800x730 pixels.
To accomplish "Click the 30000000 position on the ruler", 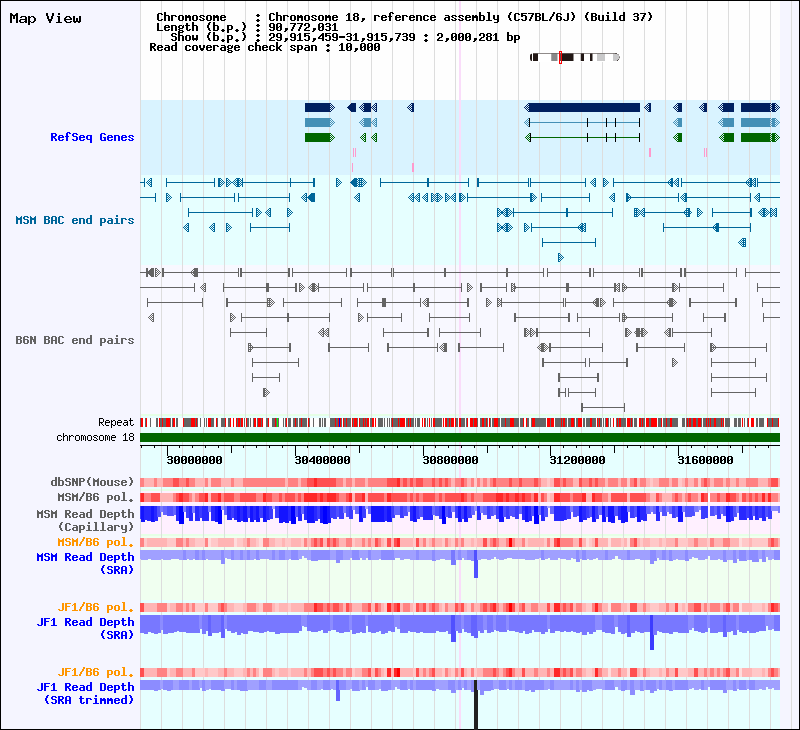I will tap(194, 460).
